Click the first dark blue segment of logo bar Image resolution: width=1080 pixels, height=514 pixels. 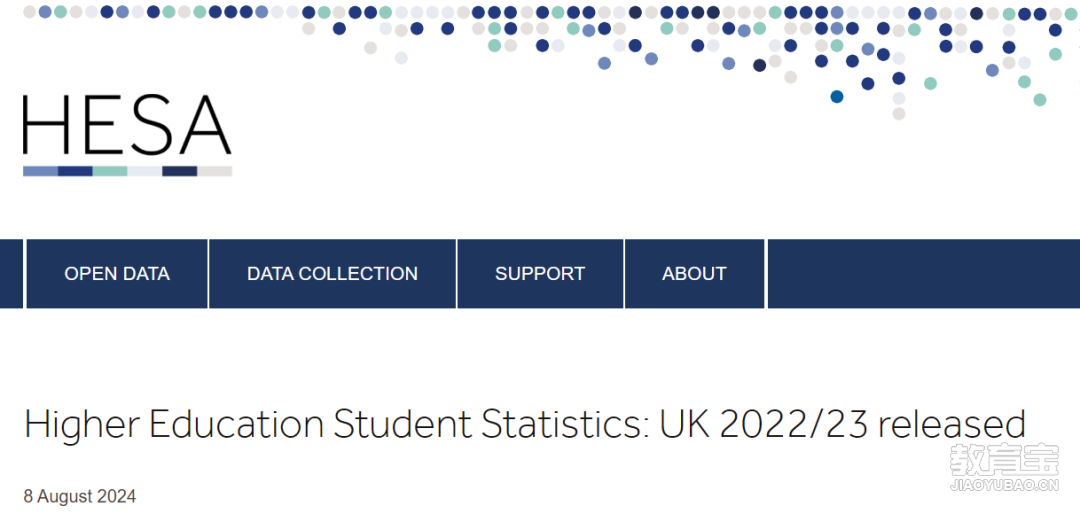[x=75, y=171]
